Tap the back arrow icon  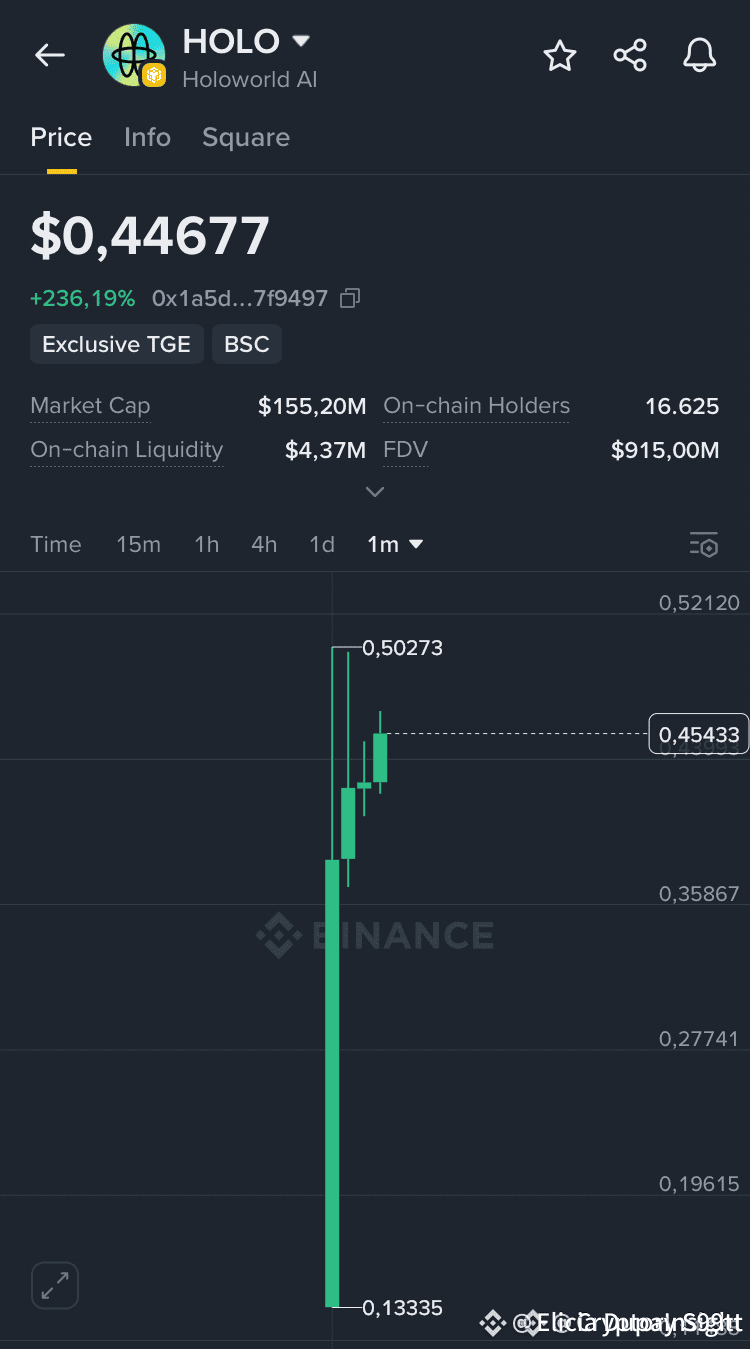(x=49, y=56)
